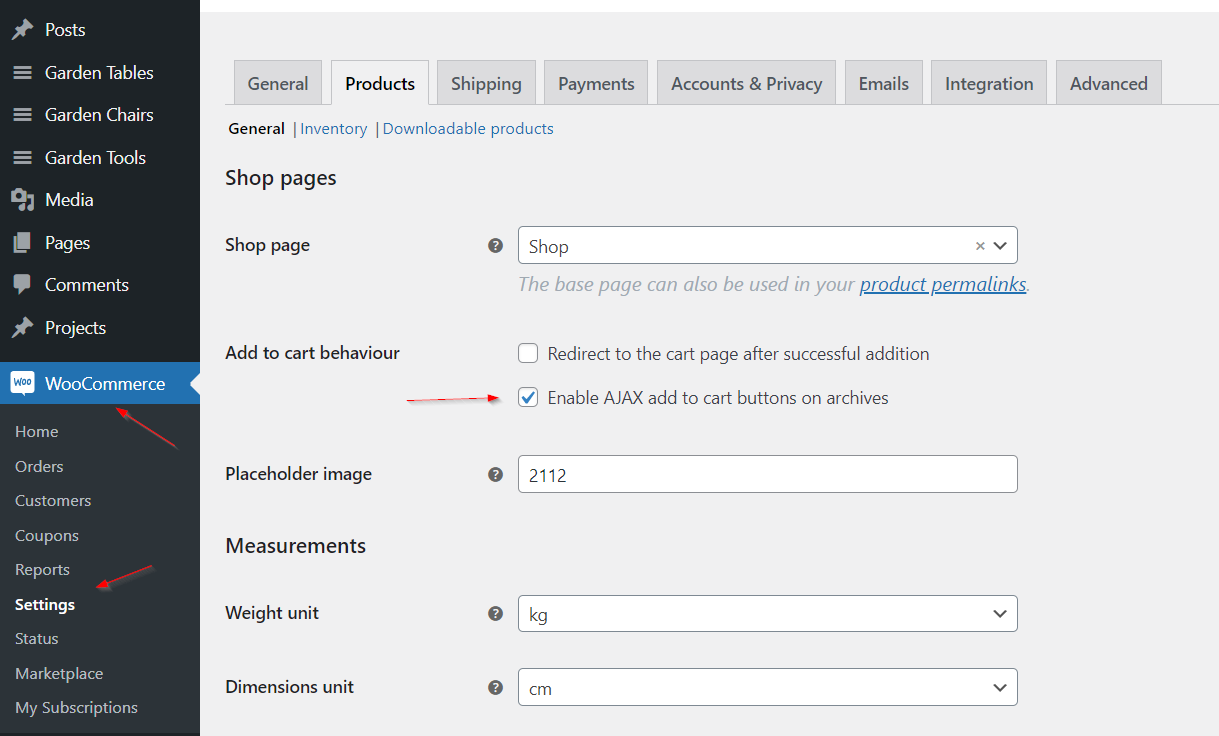The image size is (1219, 736).
Task: Click the Garden Tables menu icon
Action: click(22, 73)
